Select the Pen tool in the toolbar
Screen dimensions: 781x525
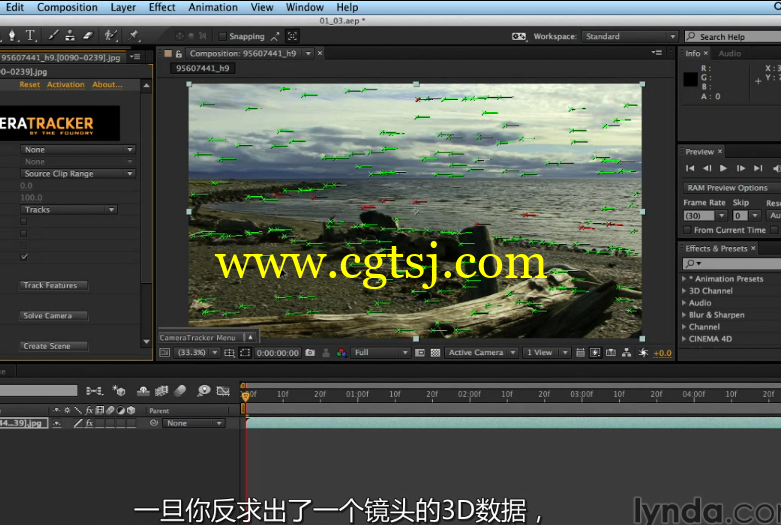pyautogui.click(x=12, y=35)
